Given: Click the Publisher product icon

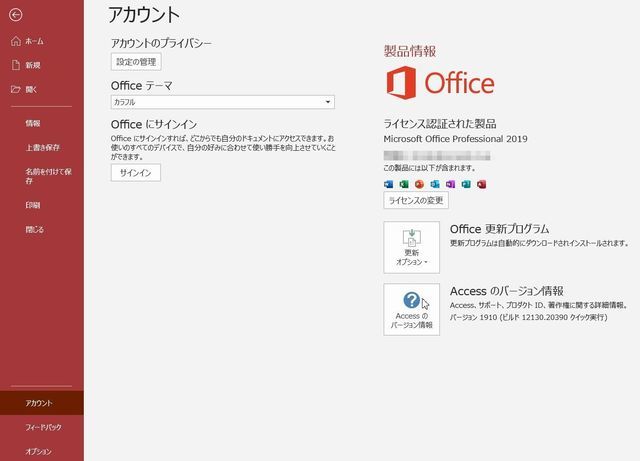Looking at the screenshot, I should tap(466, 184).
